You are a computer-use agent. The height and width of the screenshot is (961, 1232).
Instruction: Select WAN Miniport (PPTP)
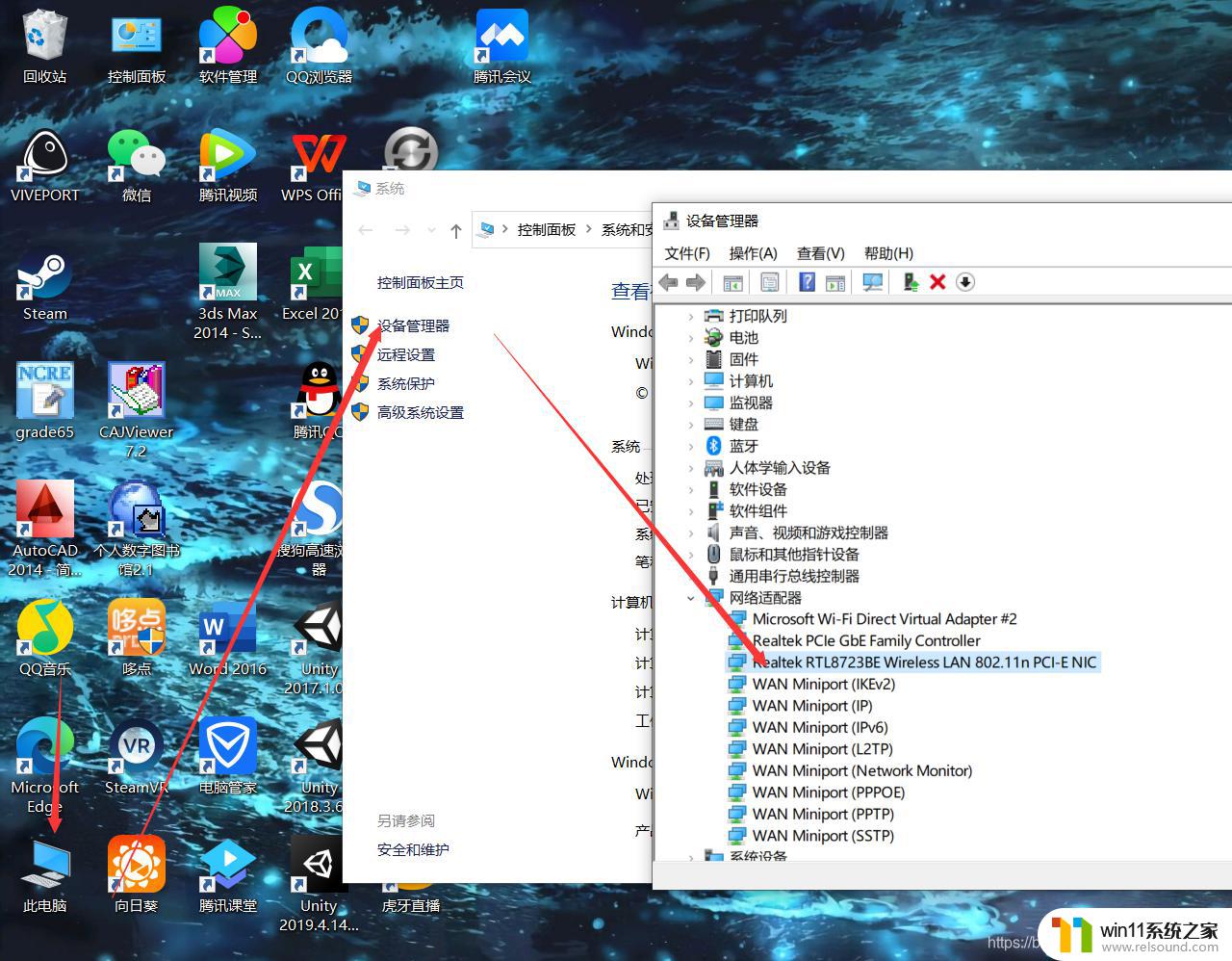[823, 815]
